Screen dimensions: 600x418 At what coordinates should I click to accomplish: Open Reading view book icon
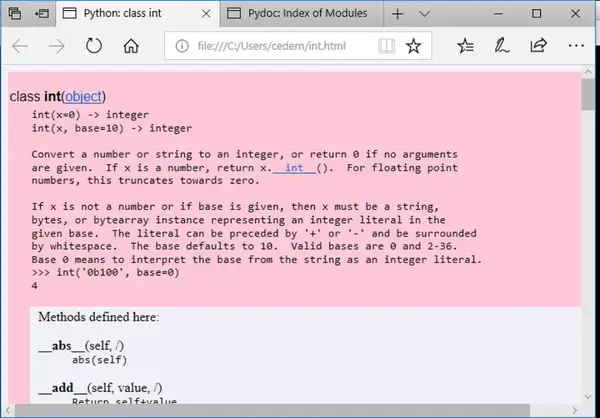[386, 46]
